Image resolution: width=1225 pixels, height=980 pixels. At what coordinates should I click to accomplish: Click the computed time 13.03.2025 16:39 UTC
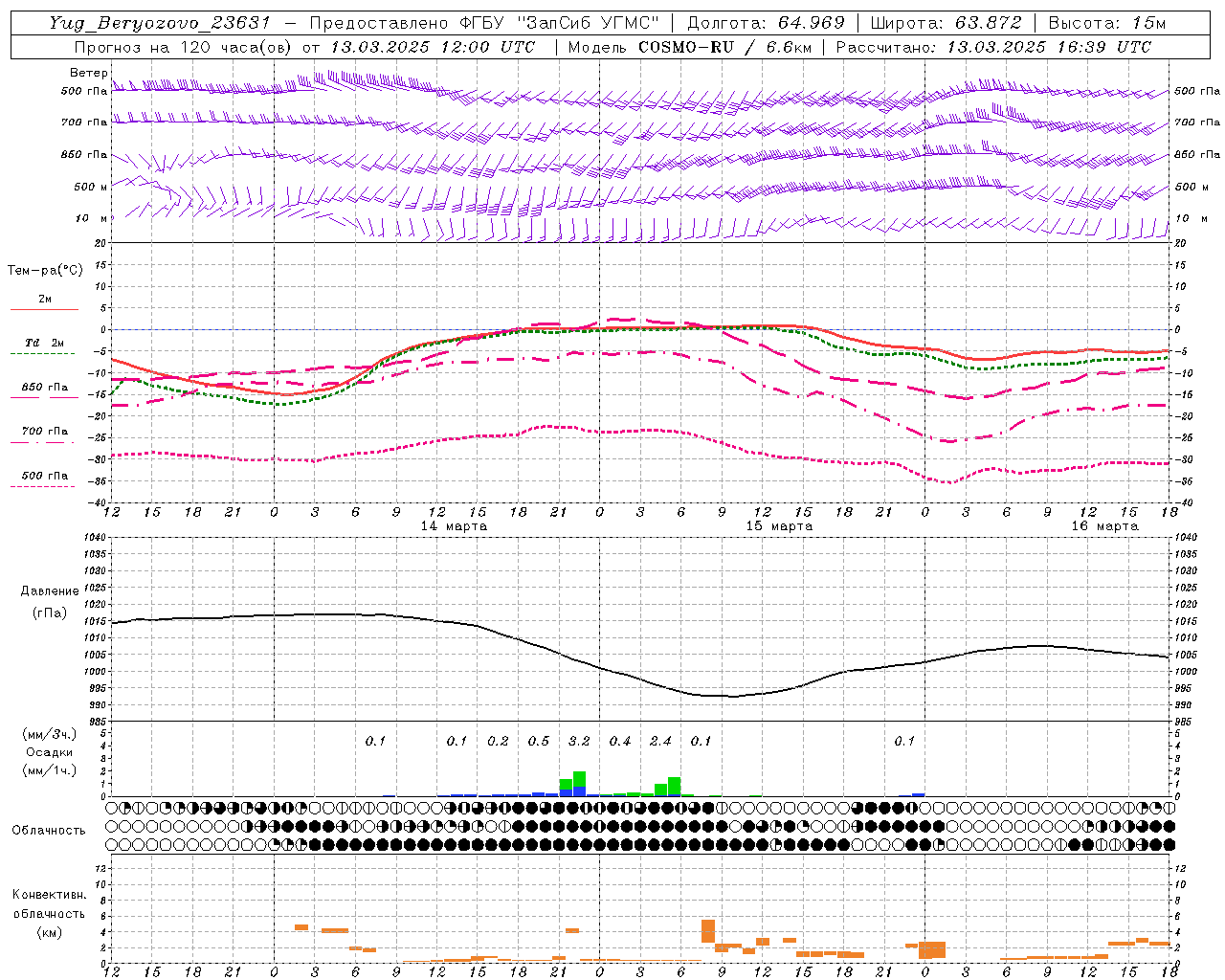pyautogui.click(x=1049, y=47)
